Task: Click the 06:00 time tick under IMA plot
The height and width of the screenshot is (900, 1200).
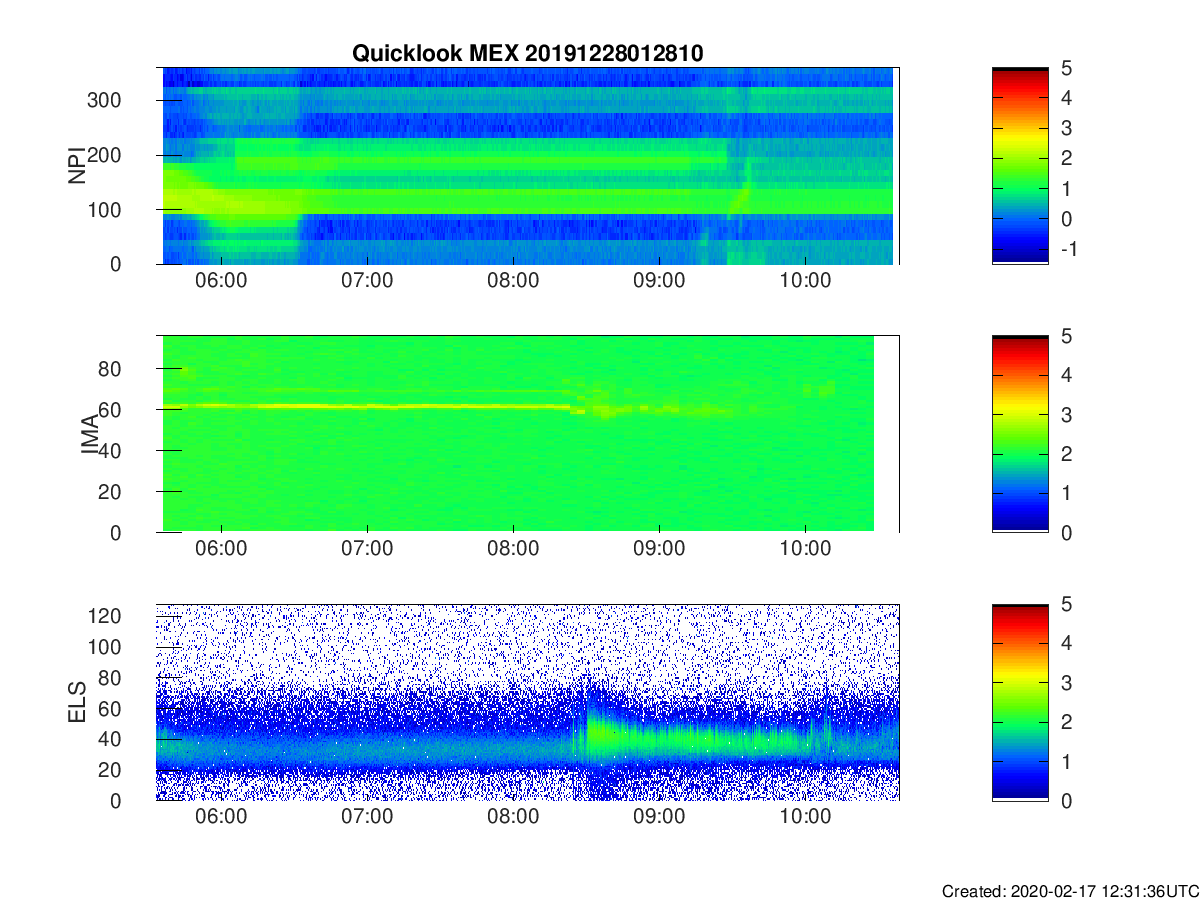Action: click(221, 548)
